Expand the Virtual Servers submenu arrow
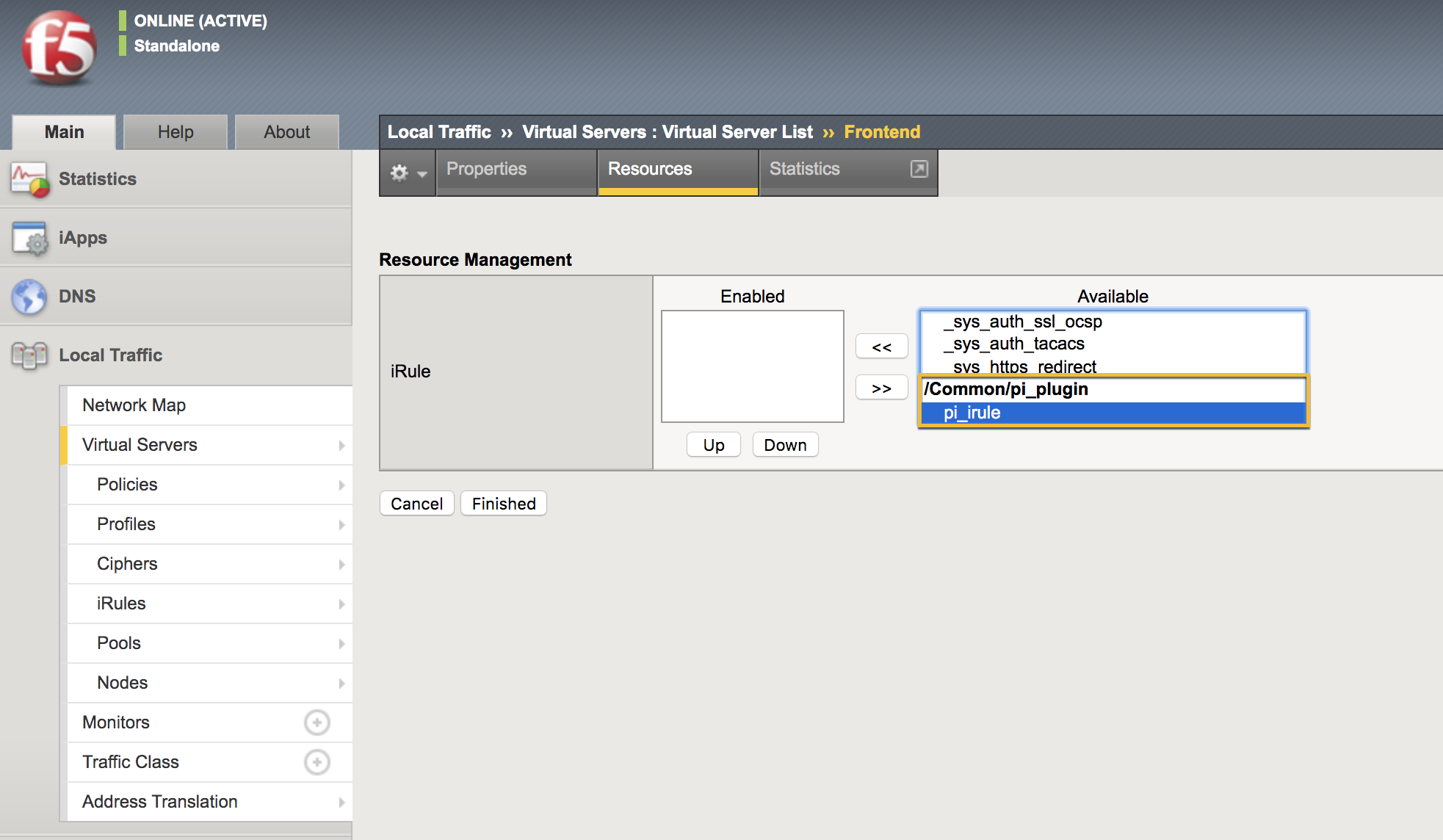The height and width of the screenshot is (840, 1443). coord(341,446)
